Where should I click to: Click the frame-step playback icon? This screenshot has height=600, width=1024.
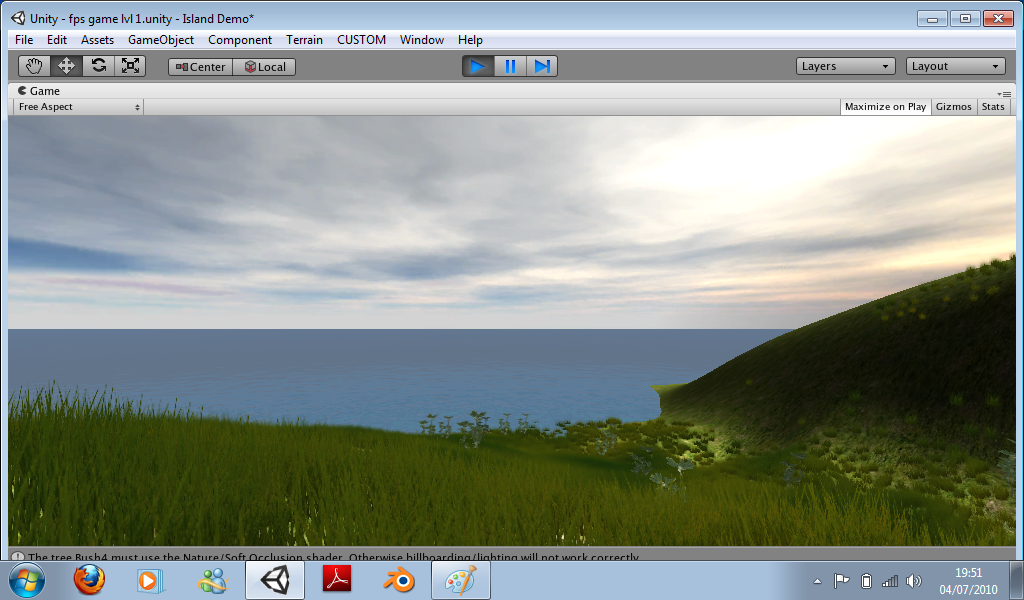pos(542,65)
